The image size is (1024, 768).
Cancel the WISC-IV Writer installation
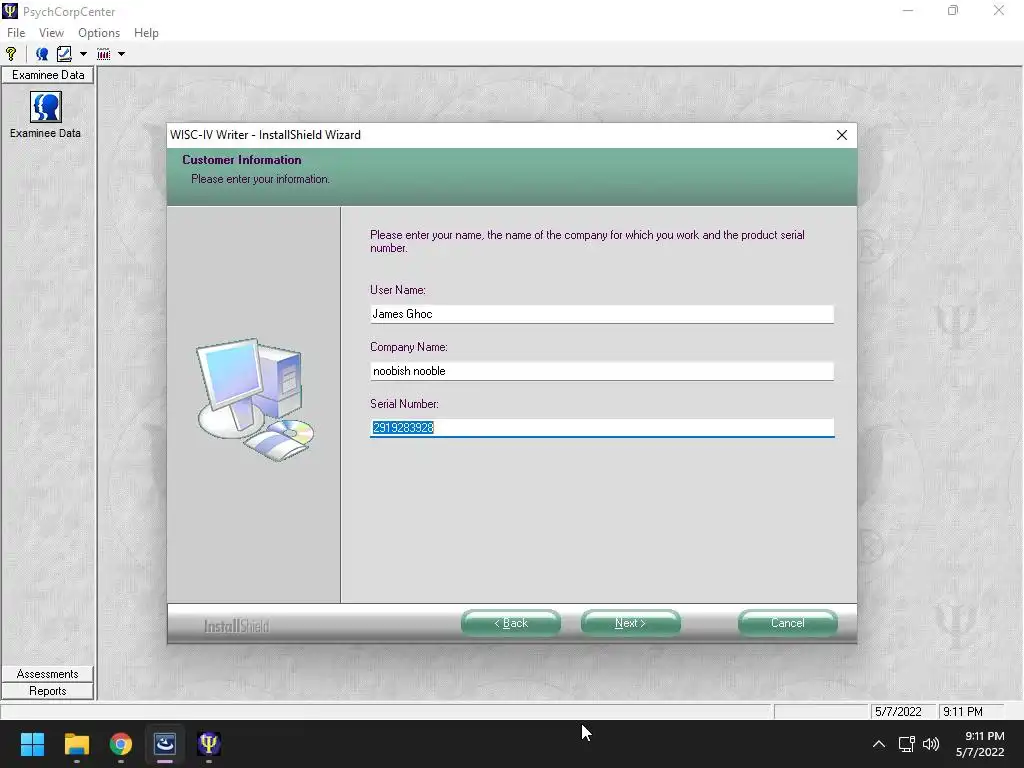tap(788, 623)
